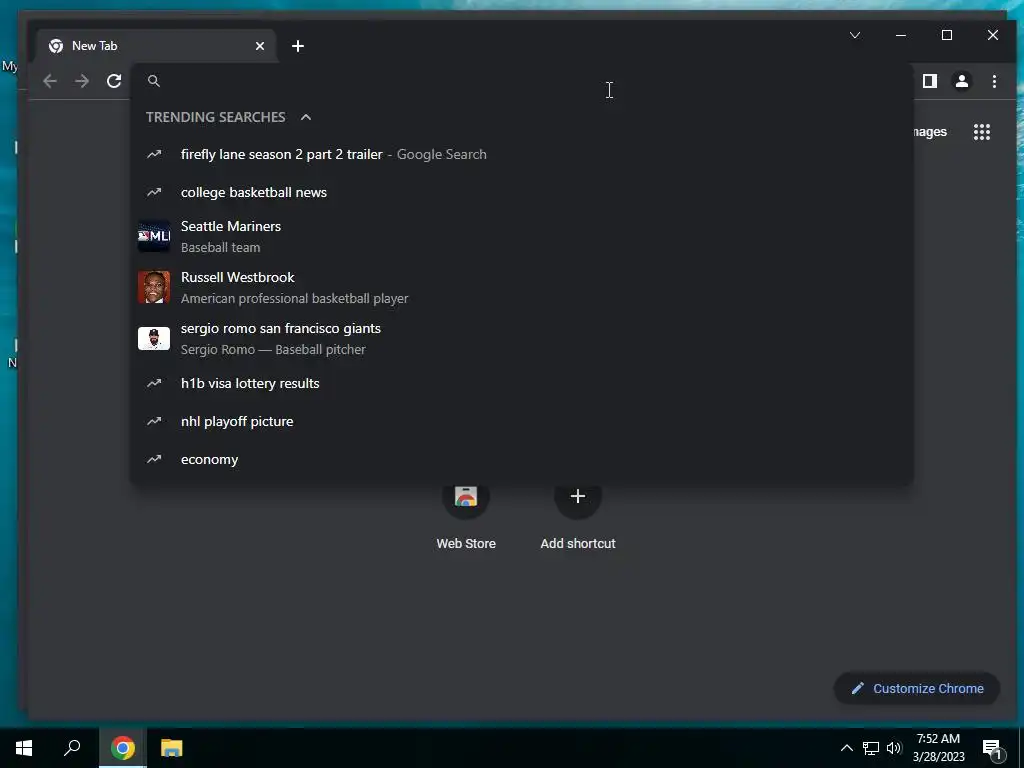The width and height of the screenshot is (1024, 768).
Task: Select economy trending suggestion
Action: (522, 460)
